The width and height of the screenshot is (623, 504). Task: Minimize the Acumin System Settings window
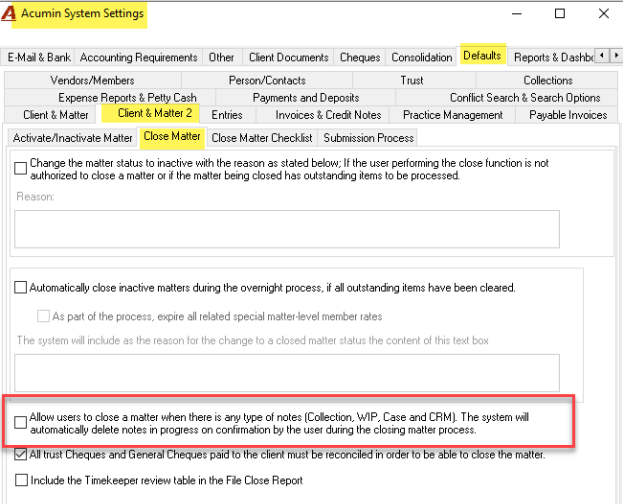(517, 14)
